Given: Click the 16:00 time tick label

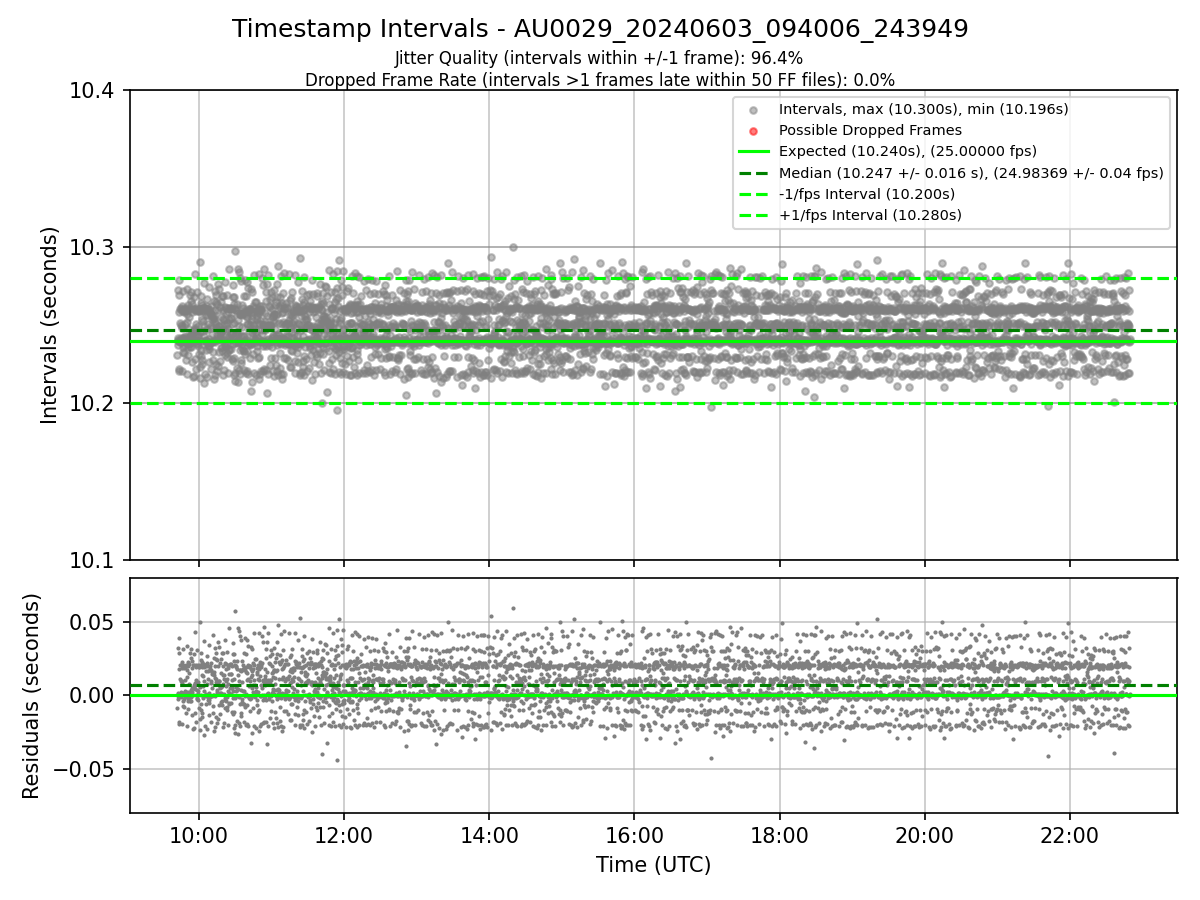Looking at the screenshot, I should [634, 834].
